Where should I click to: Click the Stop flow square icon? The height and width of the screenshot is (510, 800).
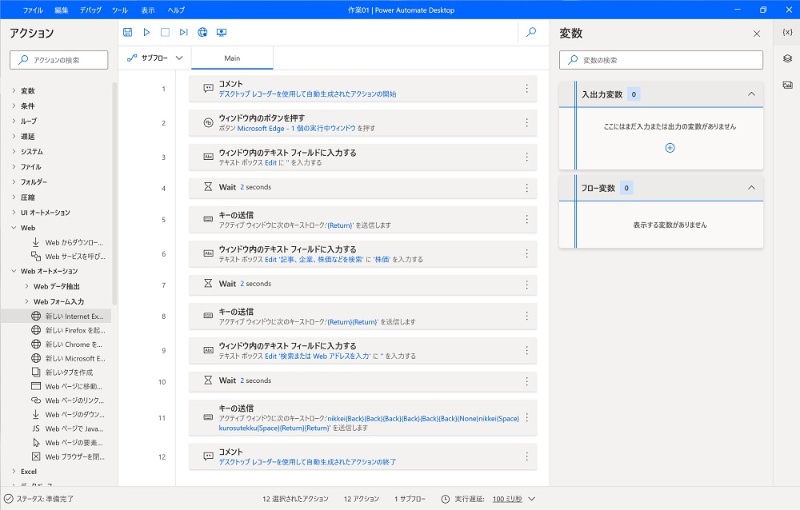click(165, 32)
